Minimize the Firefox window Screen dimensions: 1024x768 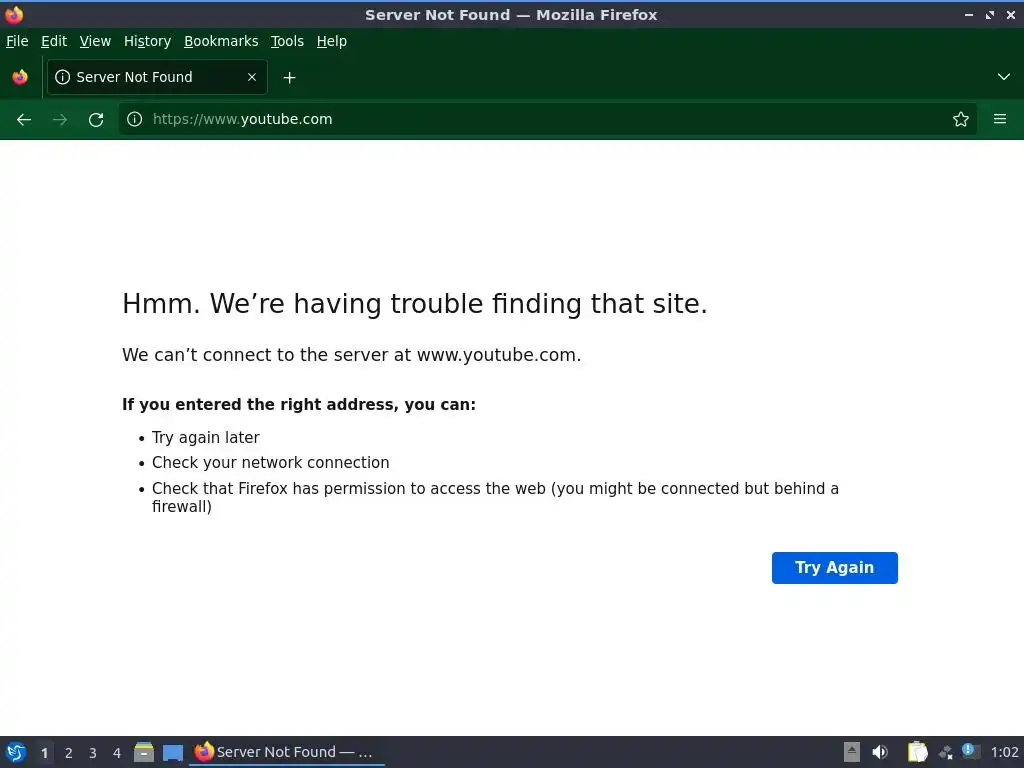(968, 14)
